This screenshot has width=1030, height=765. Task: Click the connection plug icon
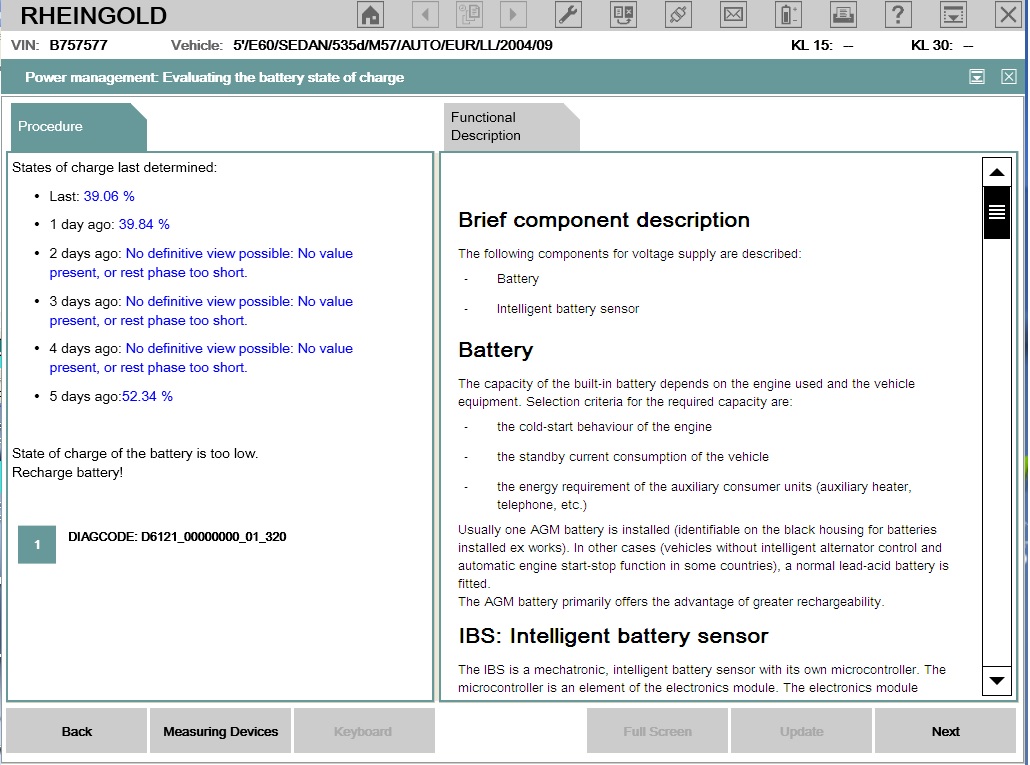click(679, 15)
